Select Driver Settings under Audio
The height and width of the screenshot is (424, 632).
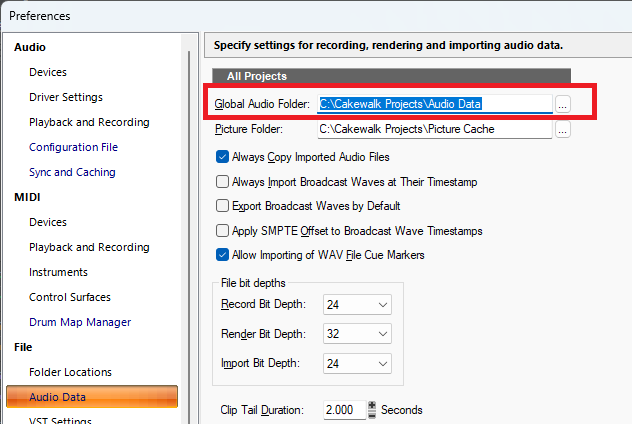(x=66, y=97)
